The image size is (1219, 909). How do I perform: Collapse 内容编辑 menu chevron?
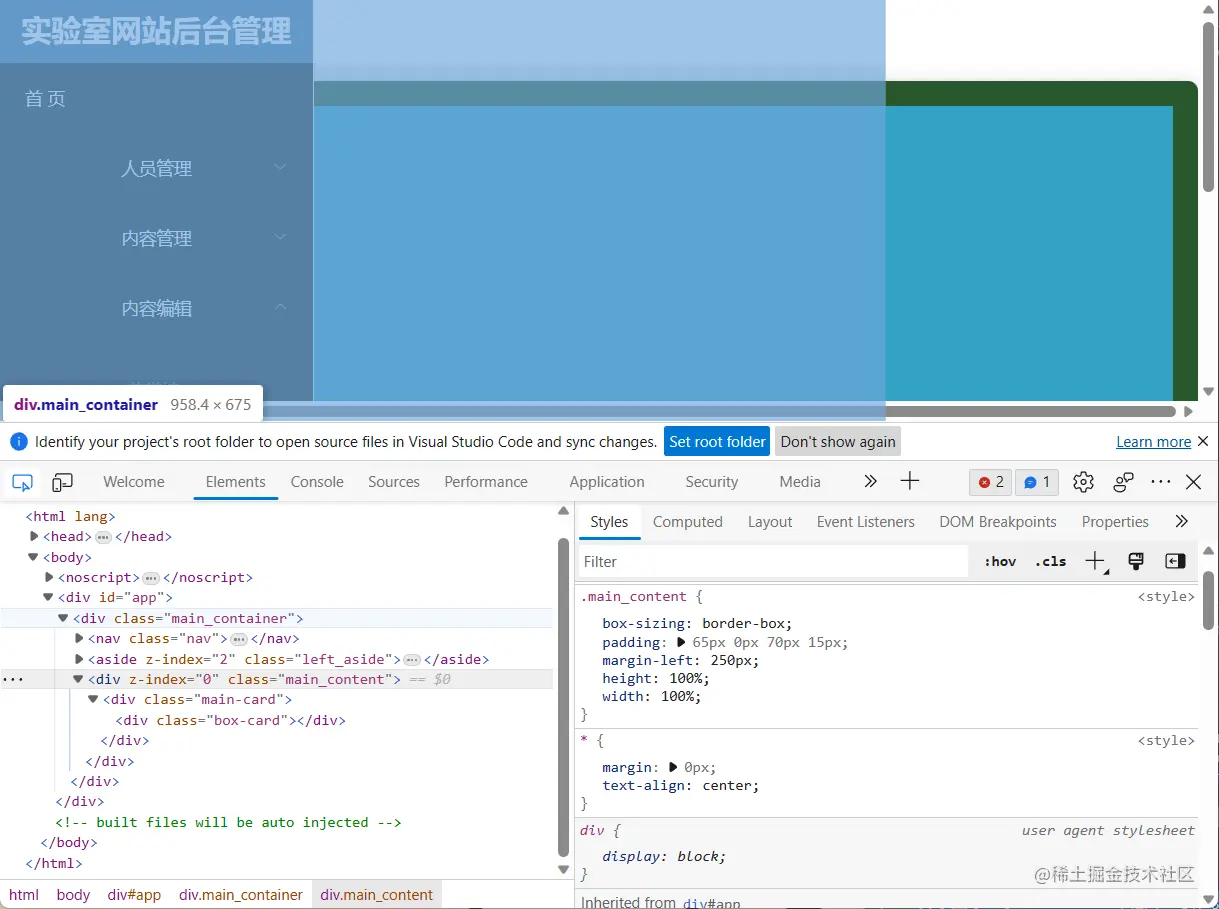point(281,307)
